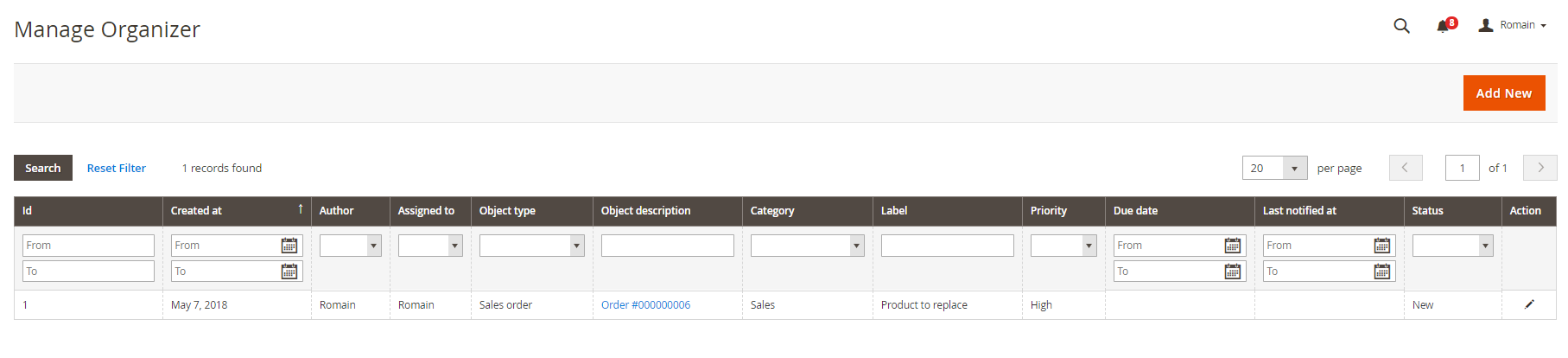
Task: Click the pencil edit icon in row 1
Action: coord(1529,304)
